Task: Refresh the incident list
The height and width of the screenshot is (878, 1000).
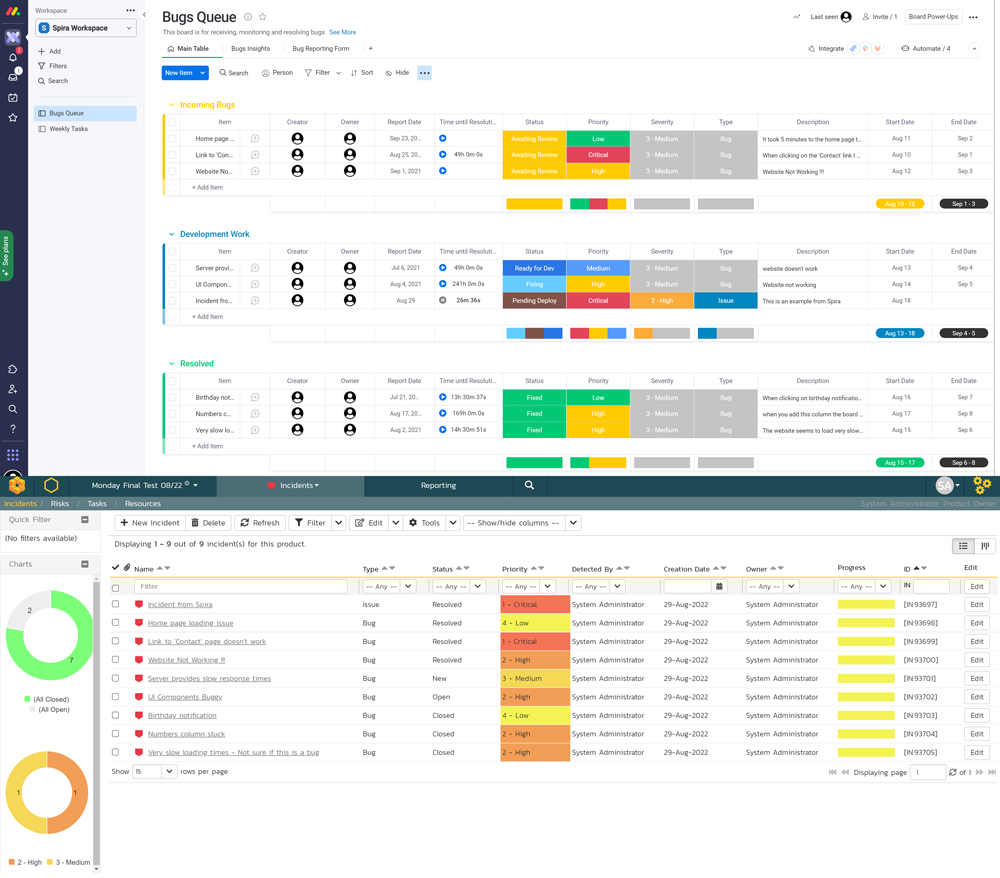Action: coord(259,522)
